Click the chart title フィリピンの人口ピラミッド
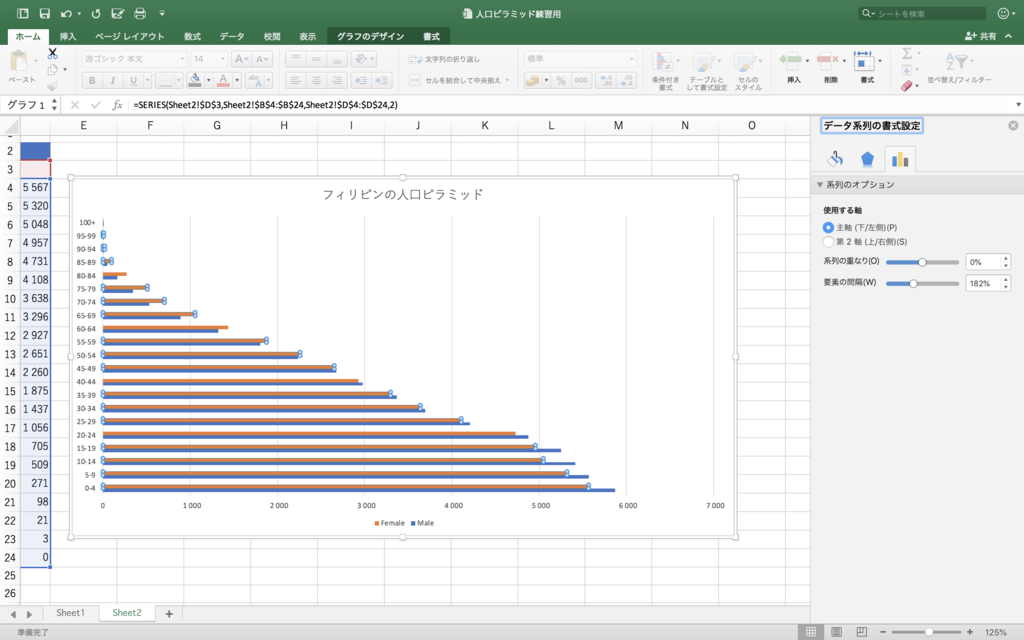The height and width of the screenshot is (640, 1024). click(x=403, y=195)
